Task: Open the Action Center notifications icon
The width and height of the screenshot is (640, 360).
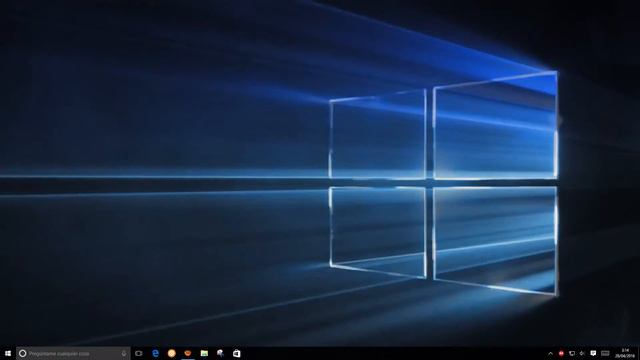Action: coord(593,353)
